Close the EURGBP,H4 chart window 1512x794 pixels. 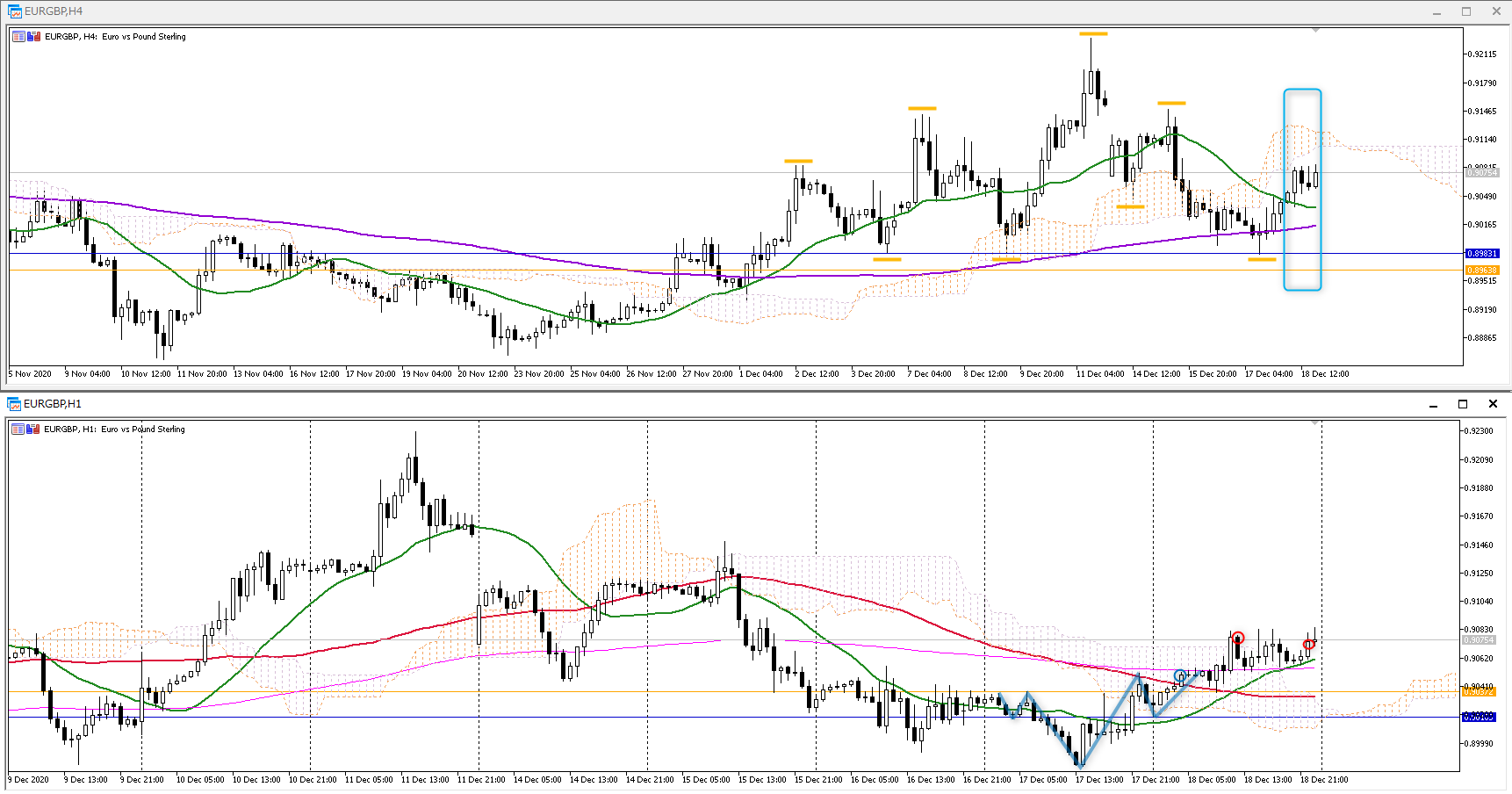tap(1496, 11)
